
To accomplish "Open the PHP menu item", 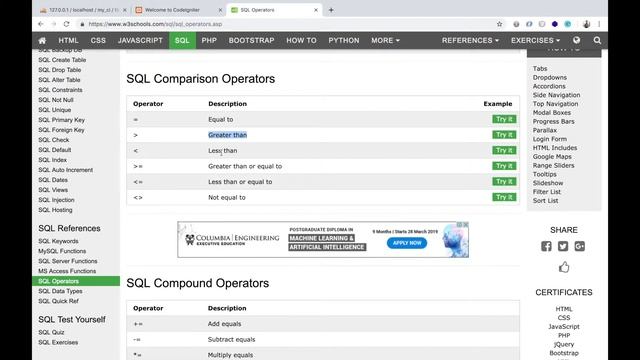I will pos(209,40).
